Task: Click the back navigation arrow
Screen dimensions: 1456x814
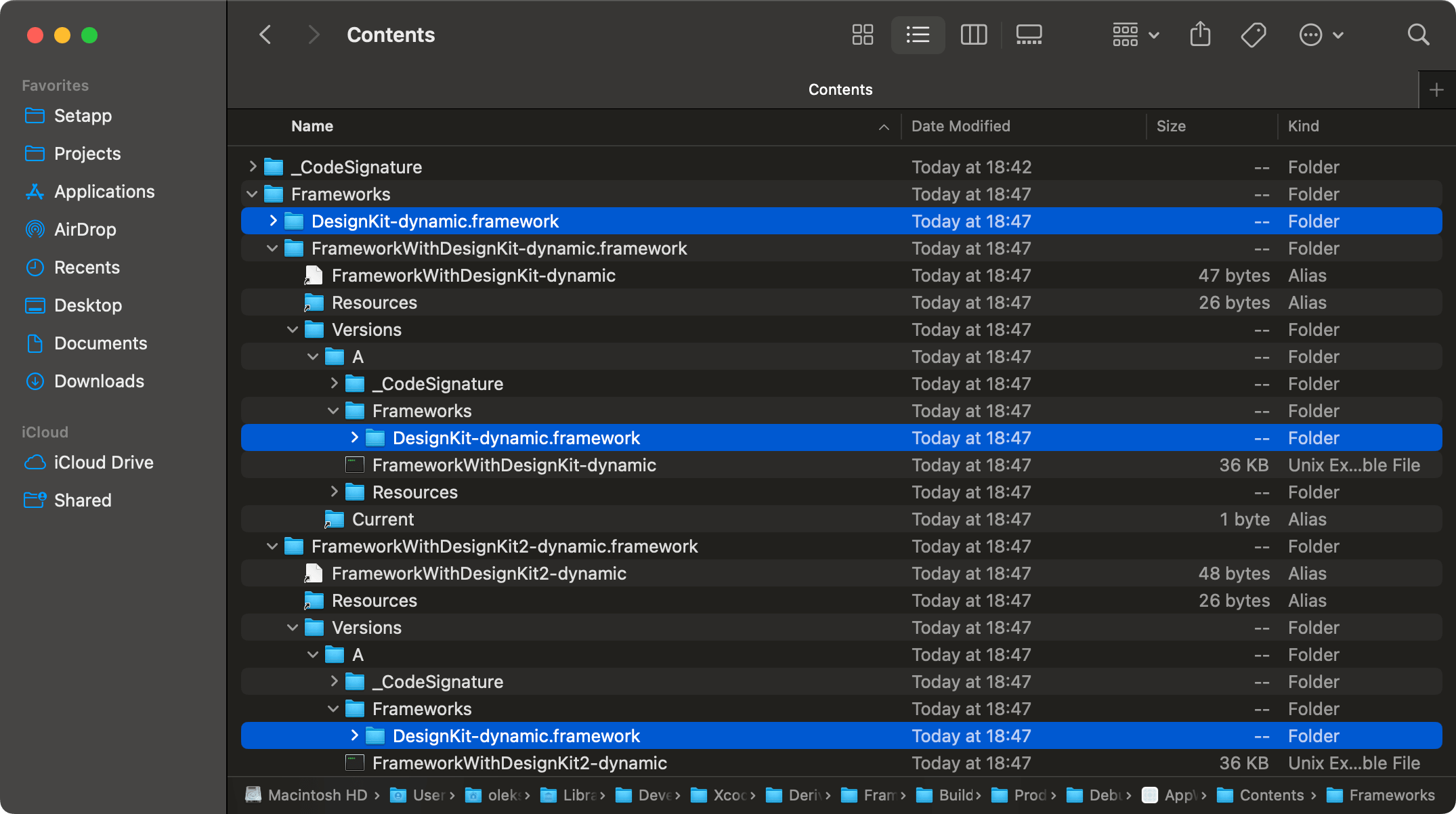Action: click(265, 35)
